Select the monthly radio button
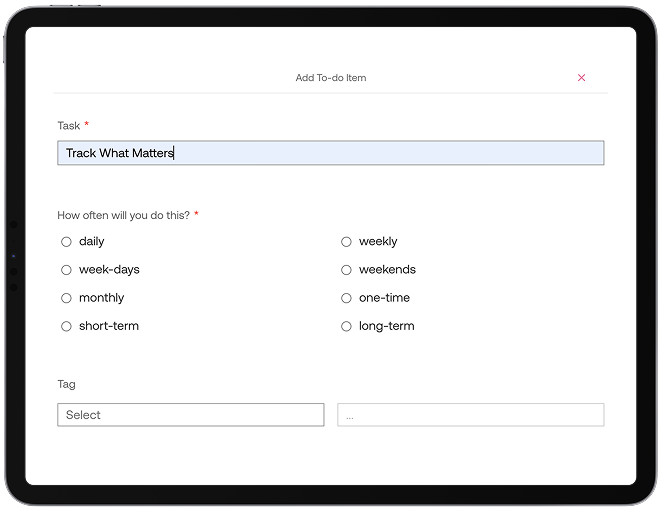 click(67, 298)
